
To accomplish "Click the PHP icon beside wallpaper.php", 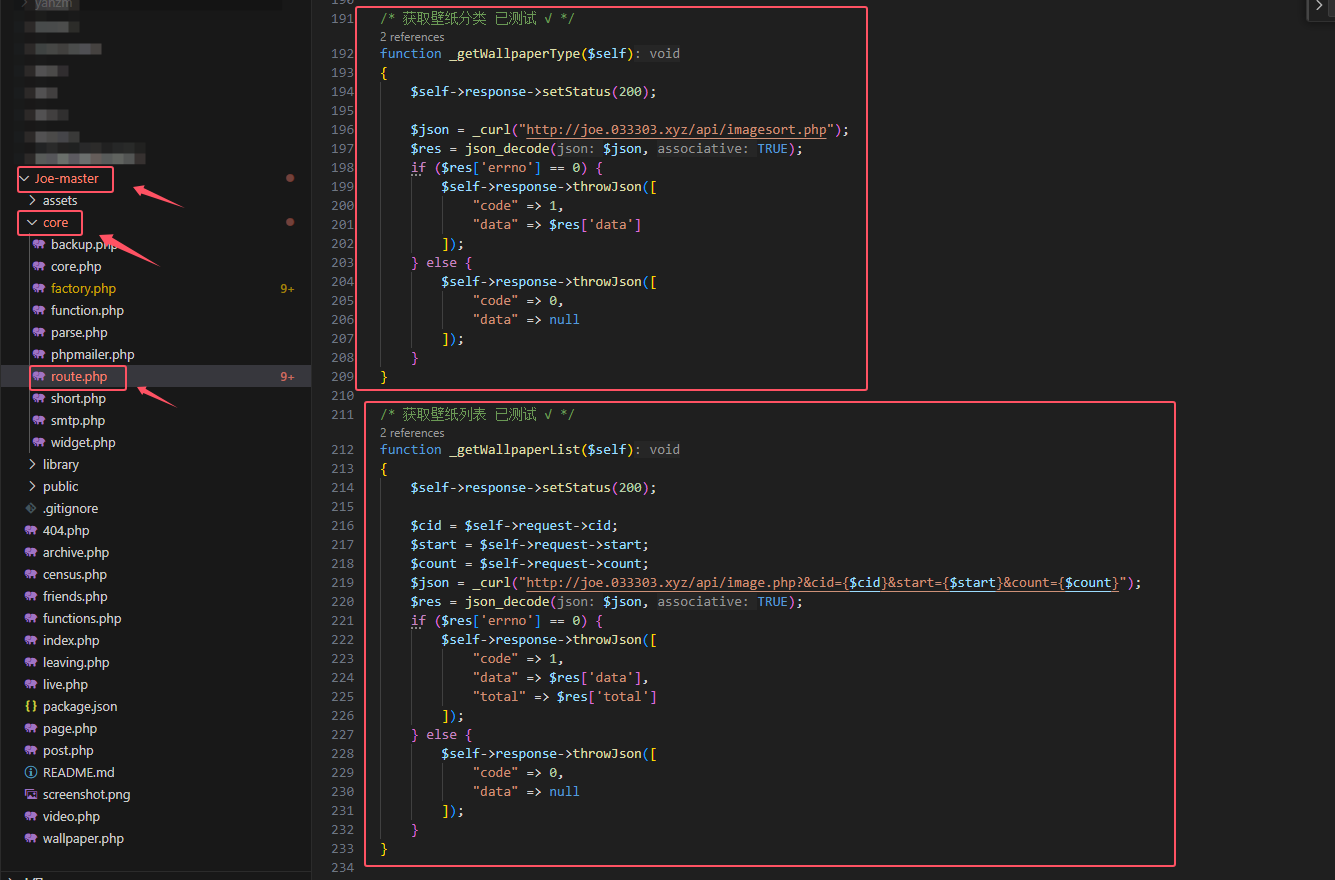I will point(31,839).
